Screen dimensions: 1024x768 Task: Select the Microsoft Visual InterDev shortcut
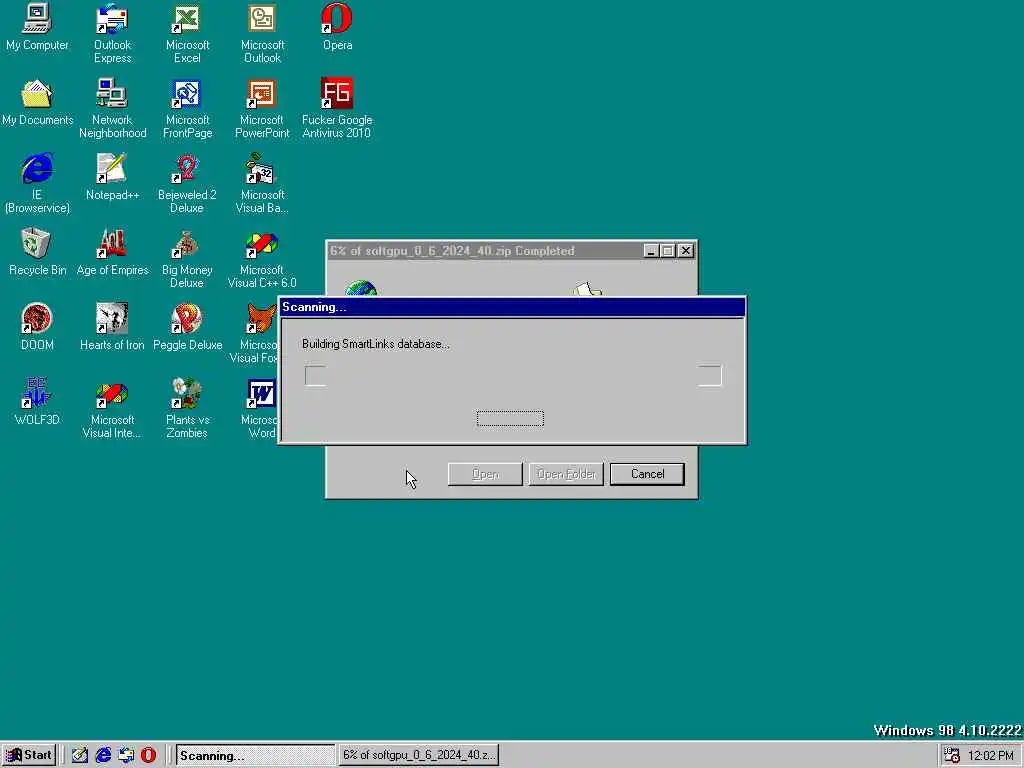tap(112, 409)
